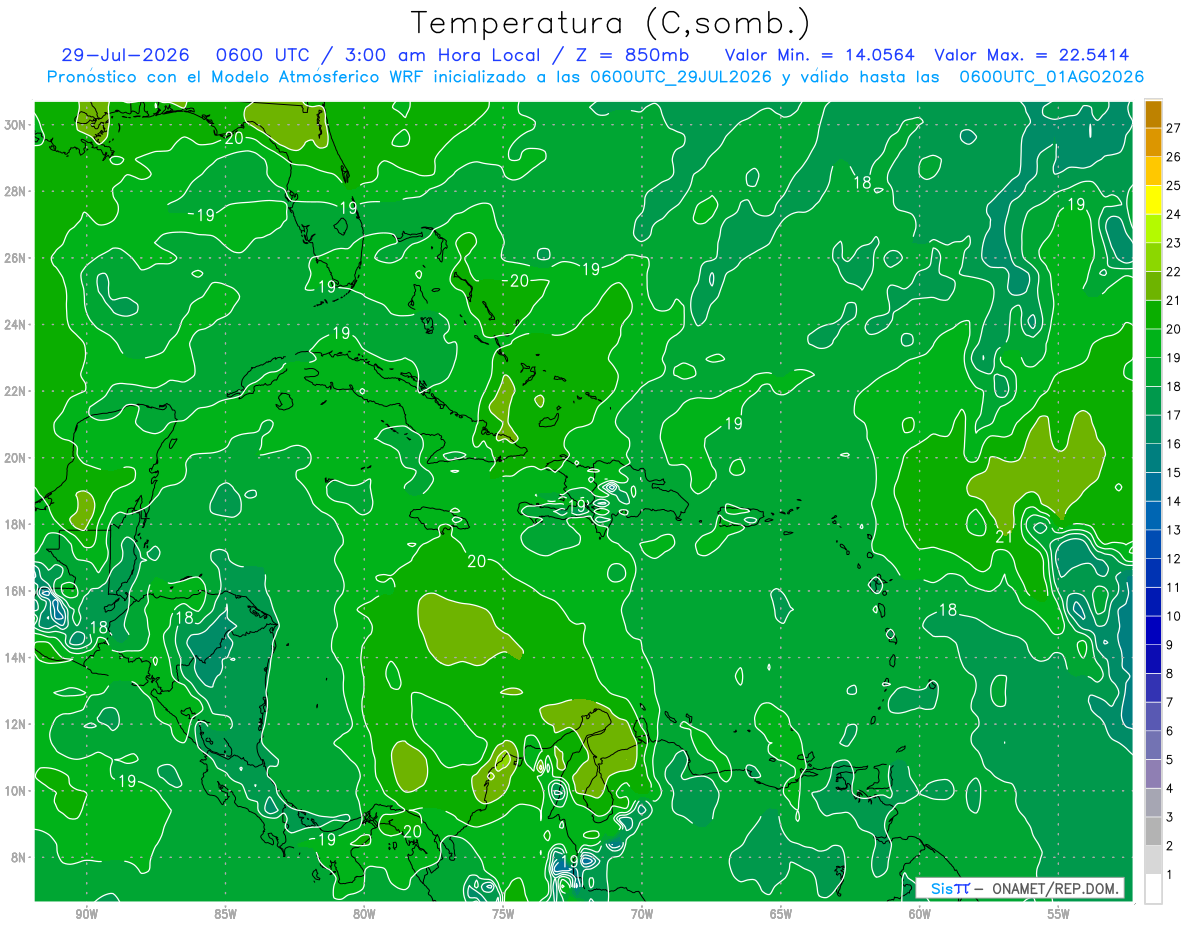The width and height of the screenshot is (1200, 927).
Task: Click the '16N' latitude axis label
Action: 15,591
